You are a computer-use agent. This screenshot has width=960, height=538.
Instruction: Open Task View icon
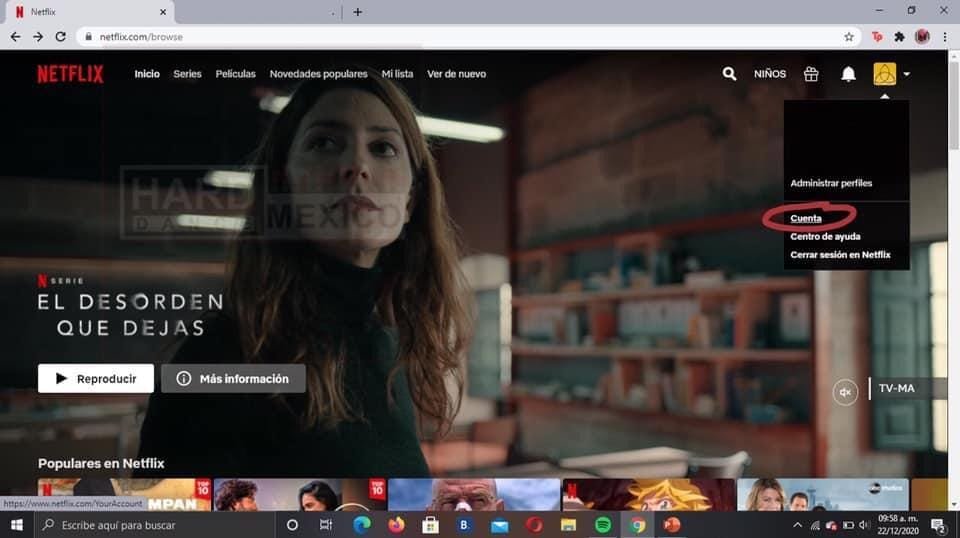326,525
